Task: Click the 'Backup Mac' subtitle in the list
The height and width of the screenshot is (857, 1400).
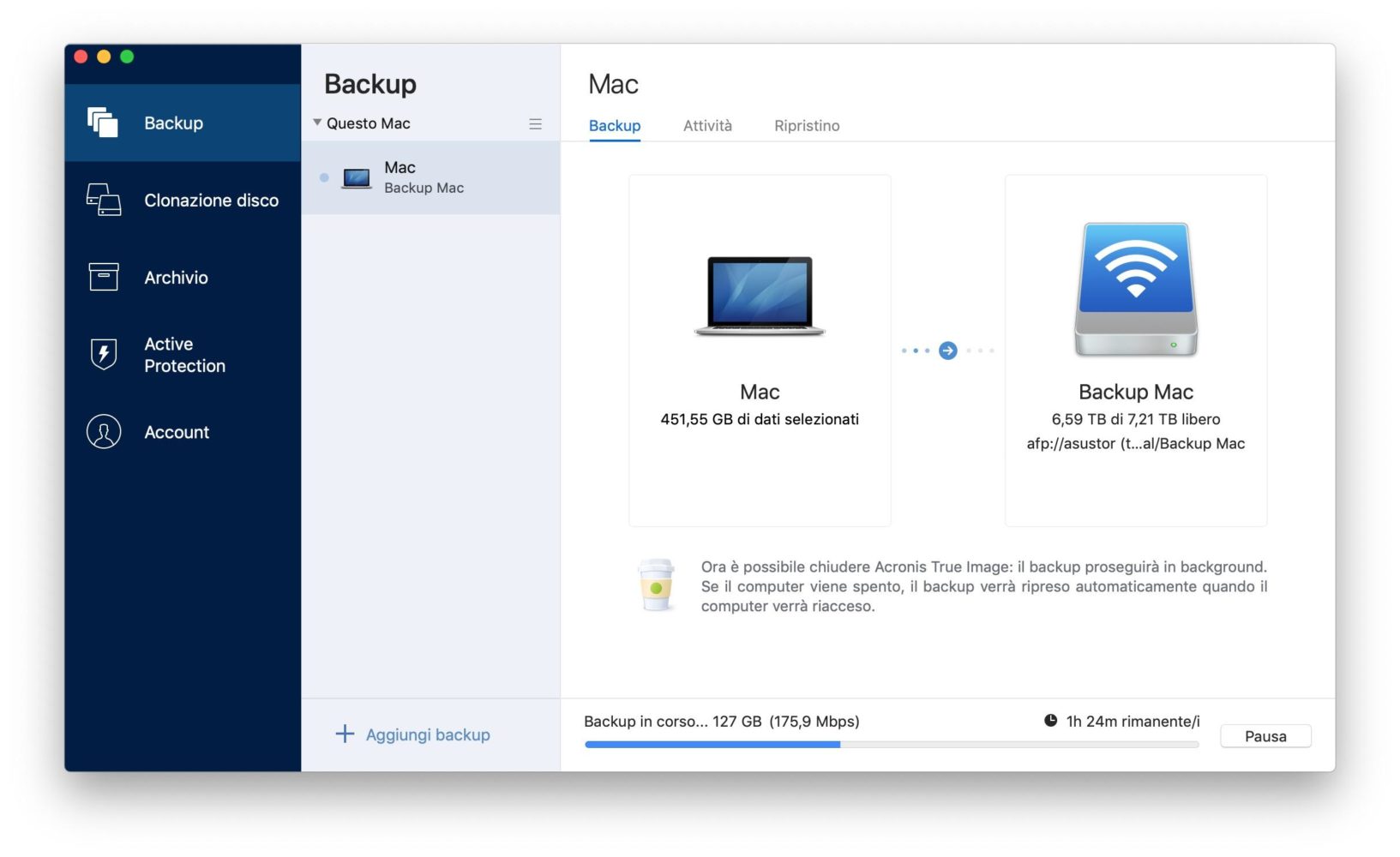Action: (x=424, y=188)
